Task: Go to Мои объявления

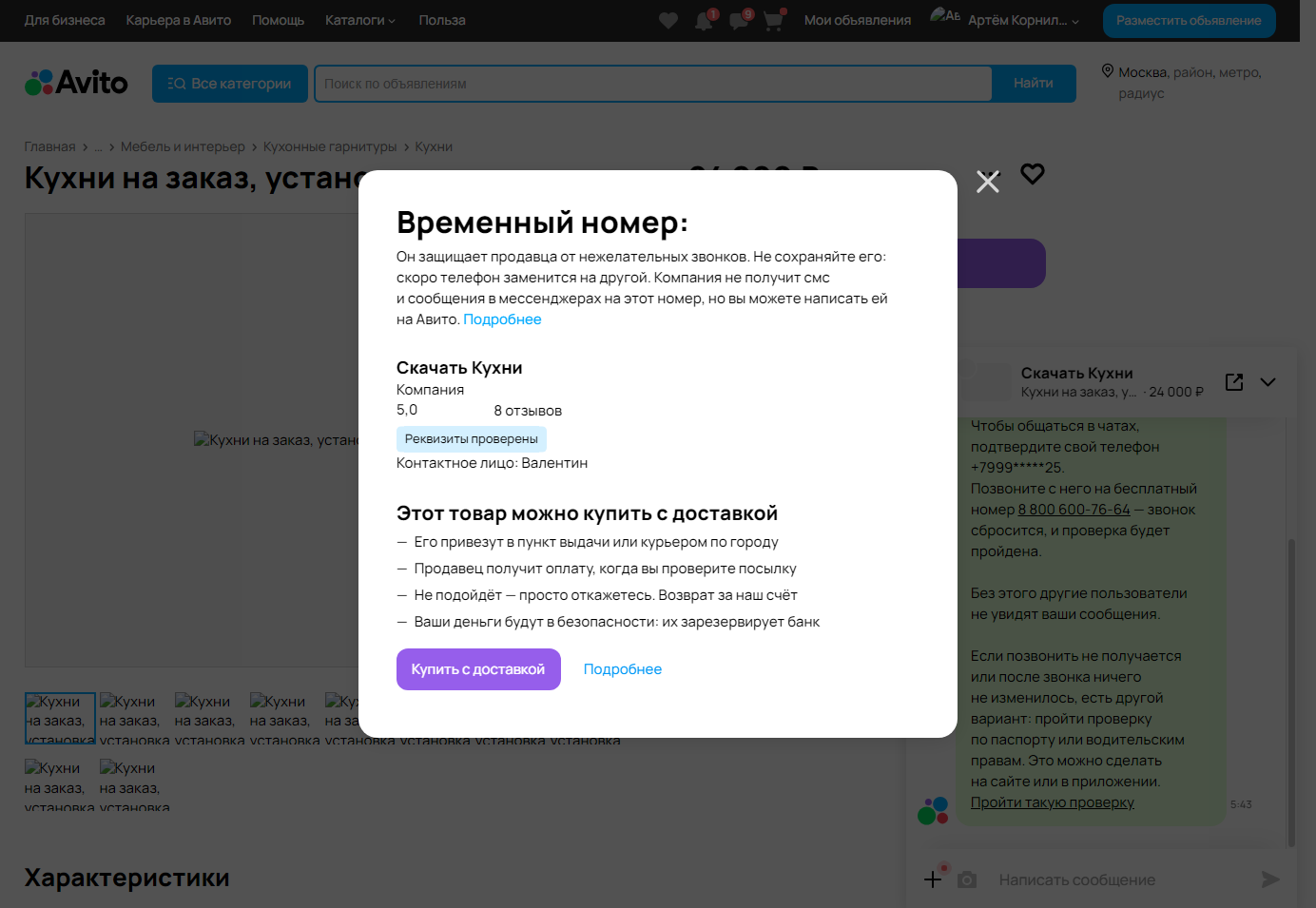Action: click(858, 20)
